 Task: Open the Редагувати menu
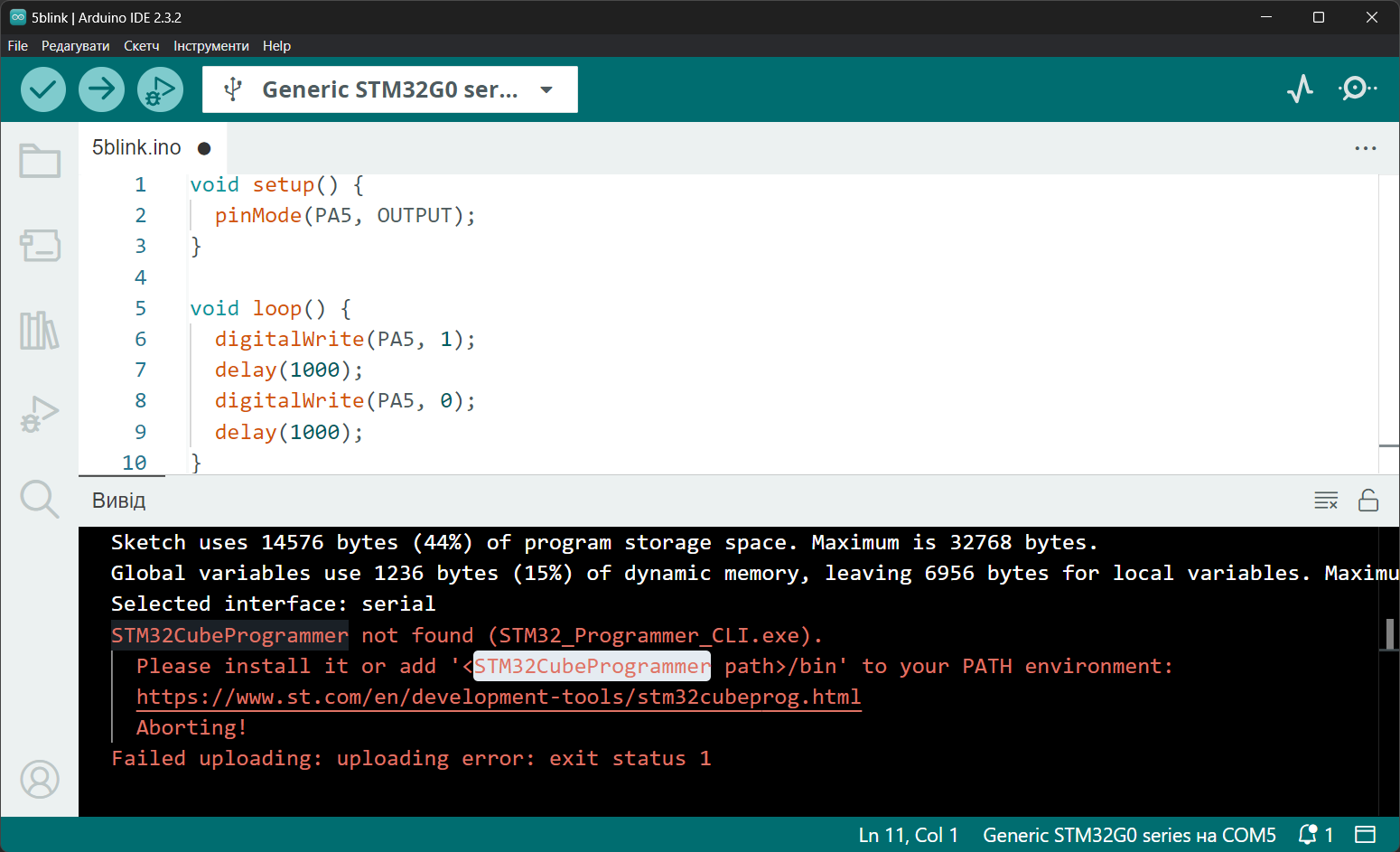[x=76, y=46]
